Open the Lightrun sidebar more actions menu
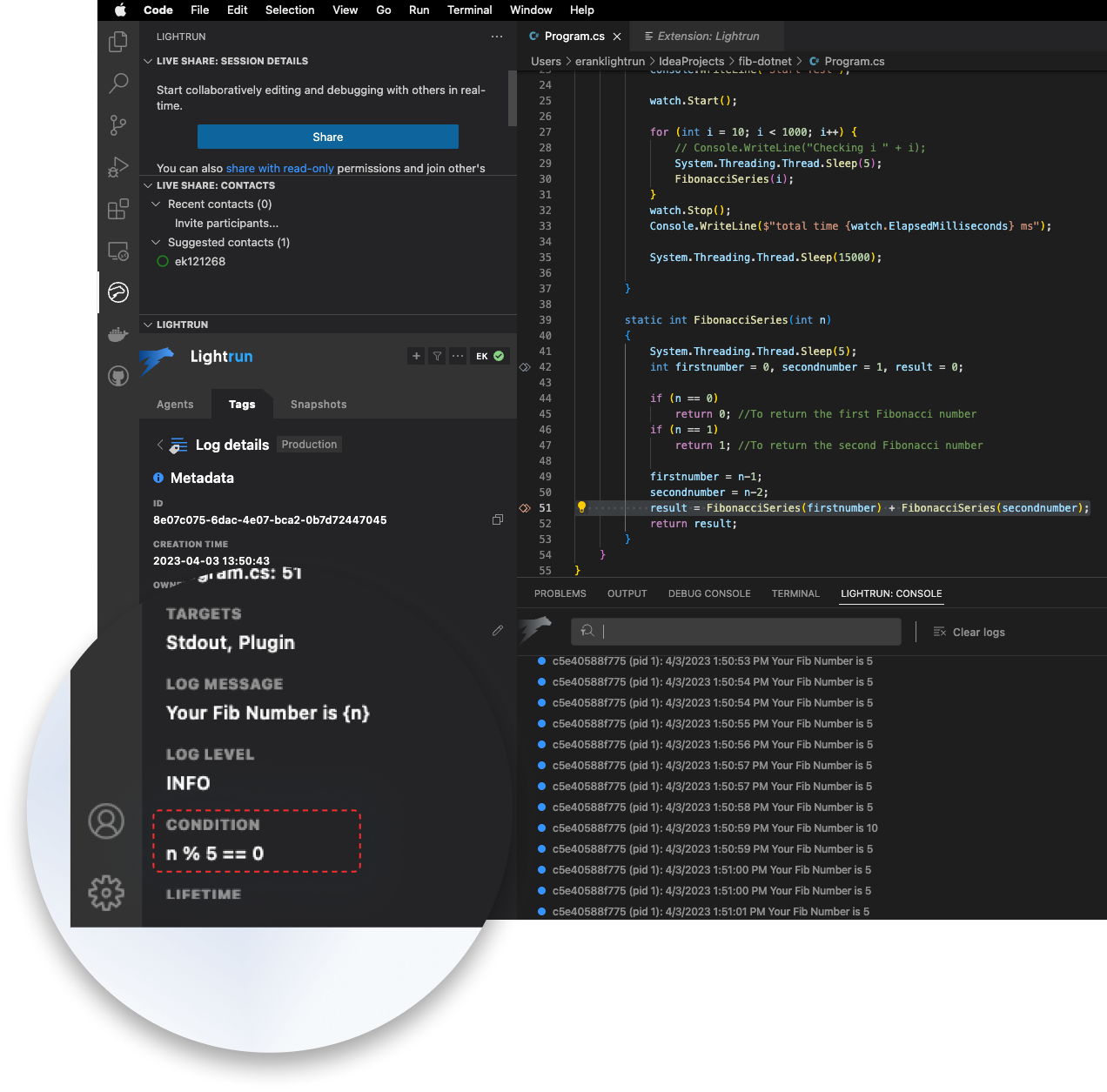Screen dimensions: 1107x1092 pos(497,37)
